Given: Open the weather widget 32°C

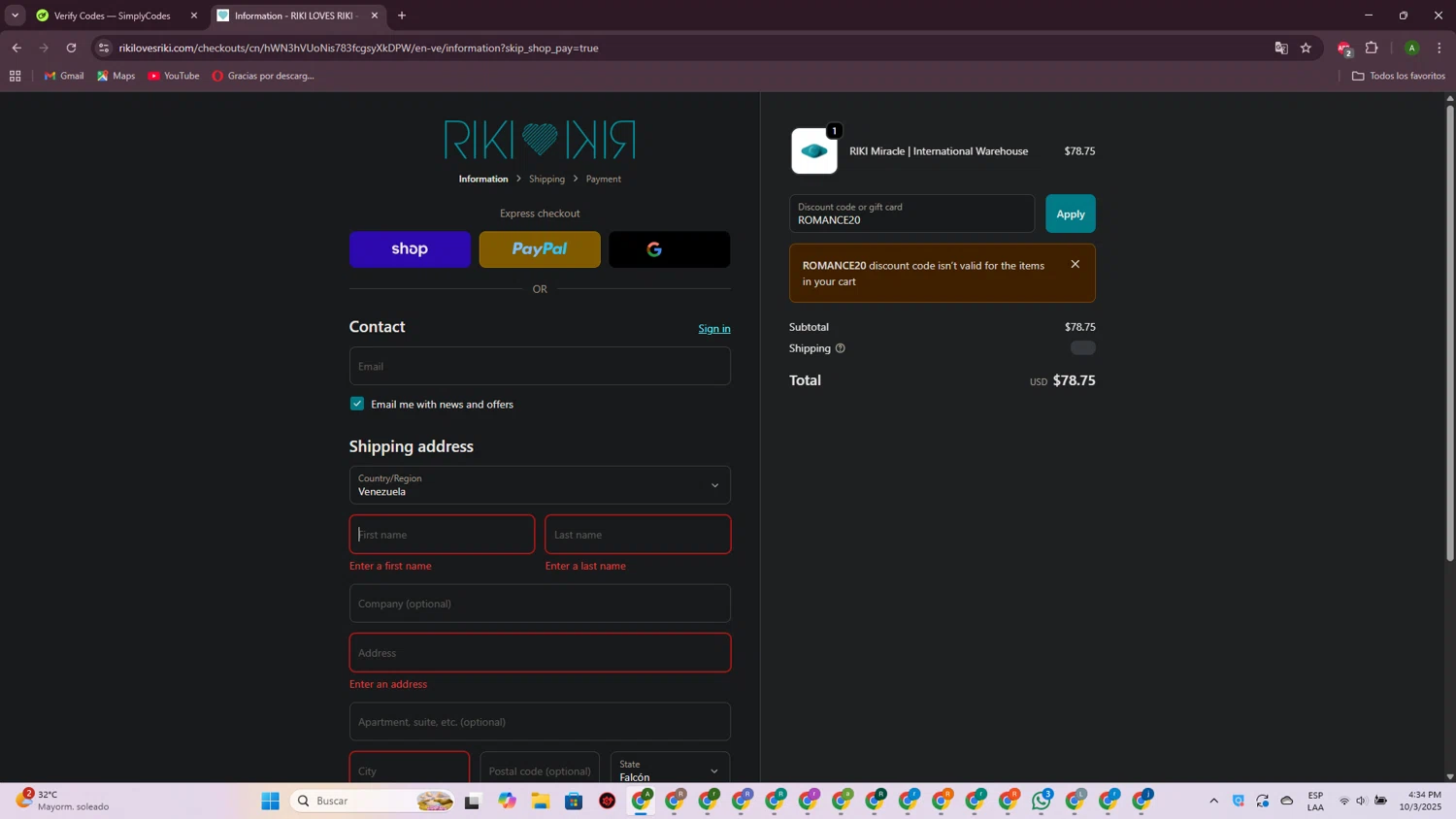Looking at the screenshot, I should (64, 801).
